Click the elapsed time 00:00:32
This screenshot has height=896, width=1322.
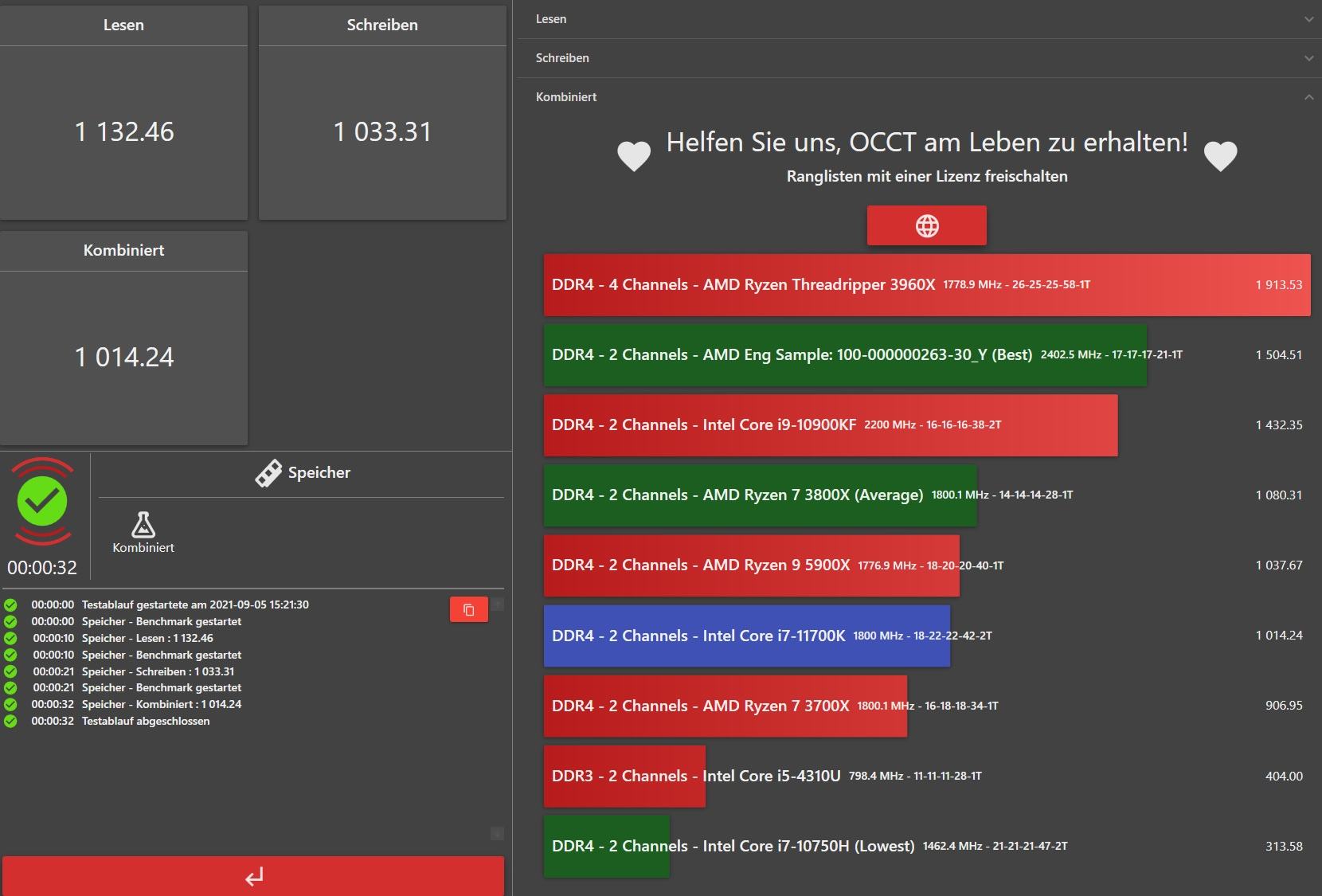click(42, 568)
